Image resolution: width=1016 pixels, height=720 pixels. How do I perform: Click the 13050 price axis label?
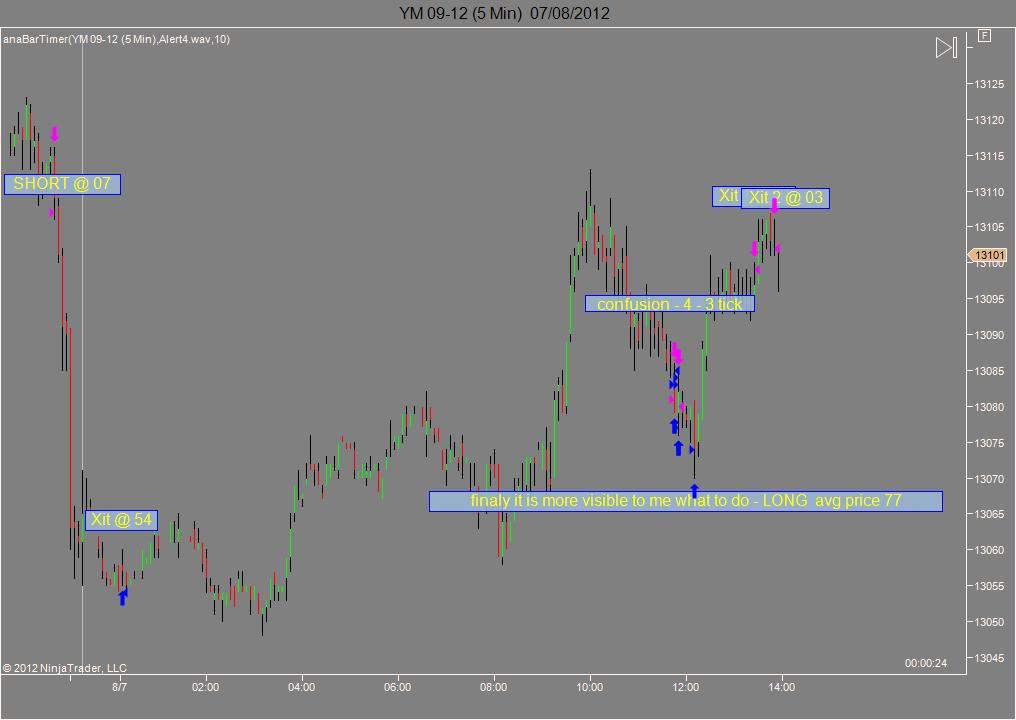989,622
